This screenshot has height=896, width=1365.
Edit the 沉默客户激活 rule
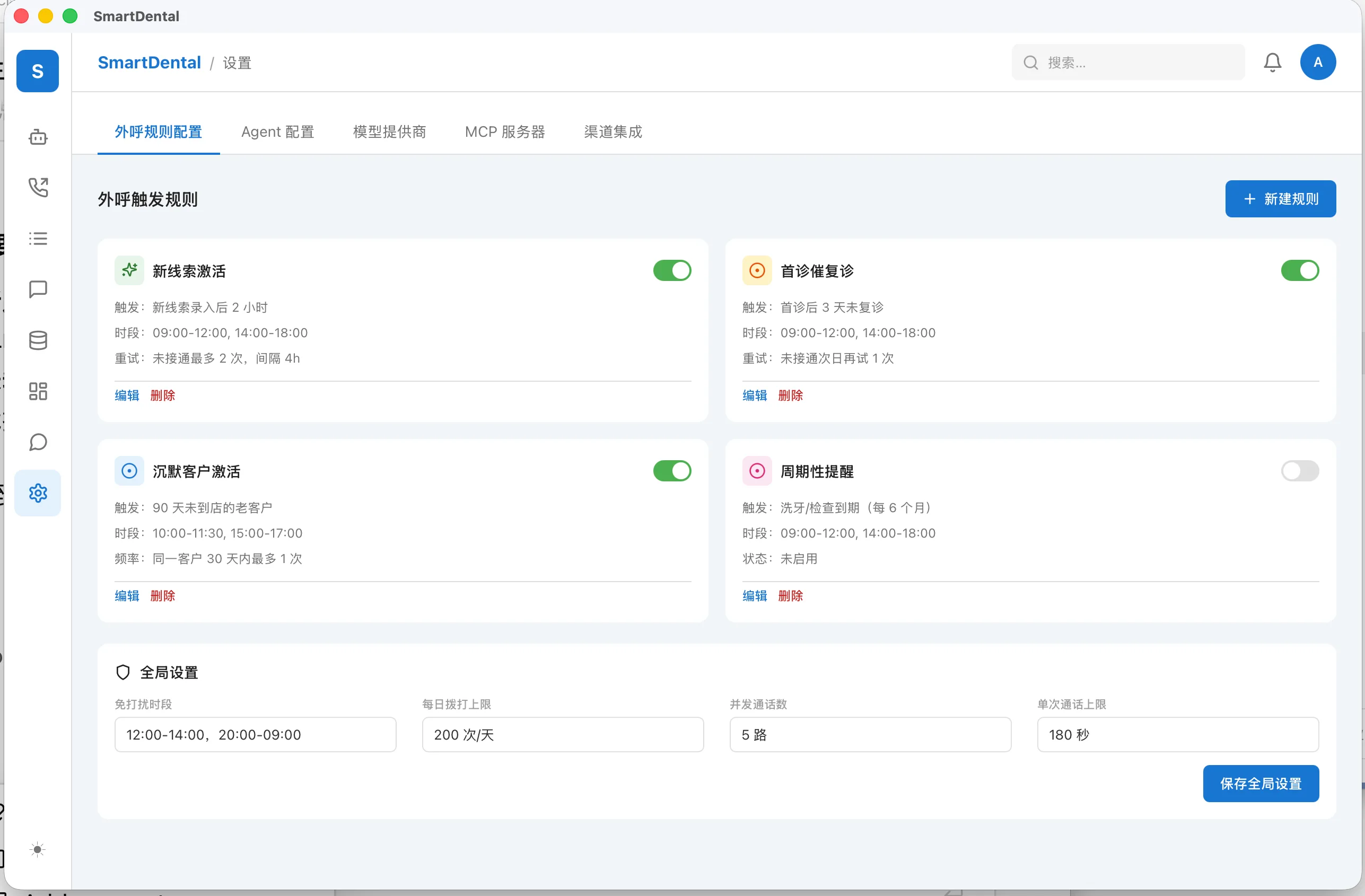[127, 595]
